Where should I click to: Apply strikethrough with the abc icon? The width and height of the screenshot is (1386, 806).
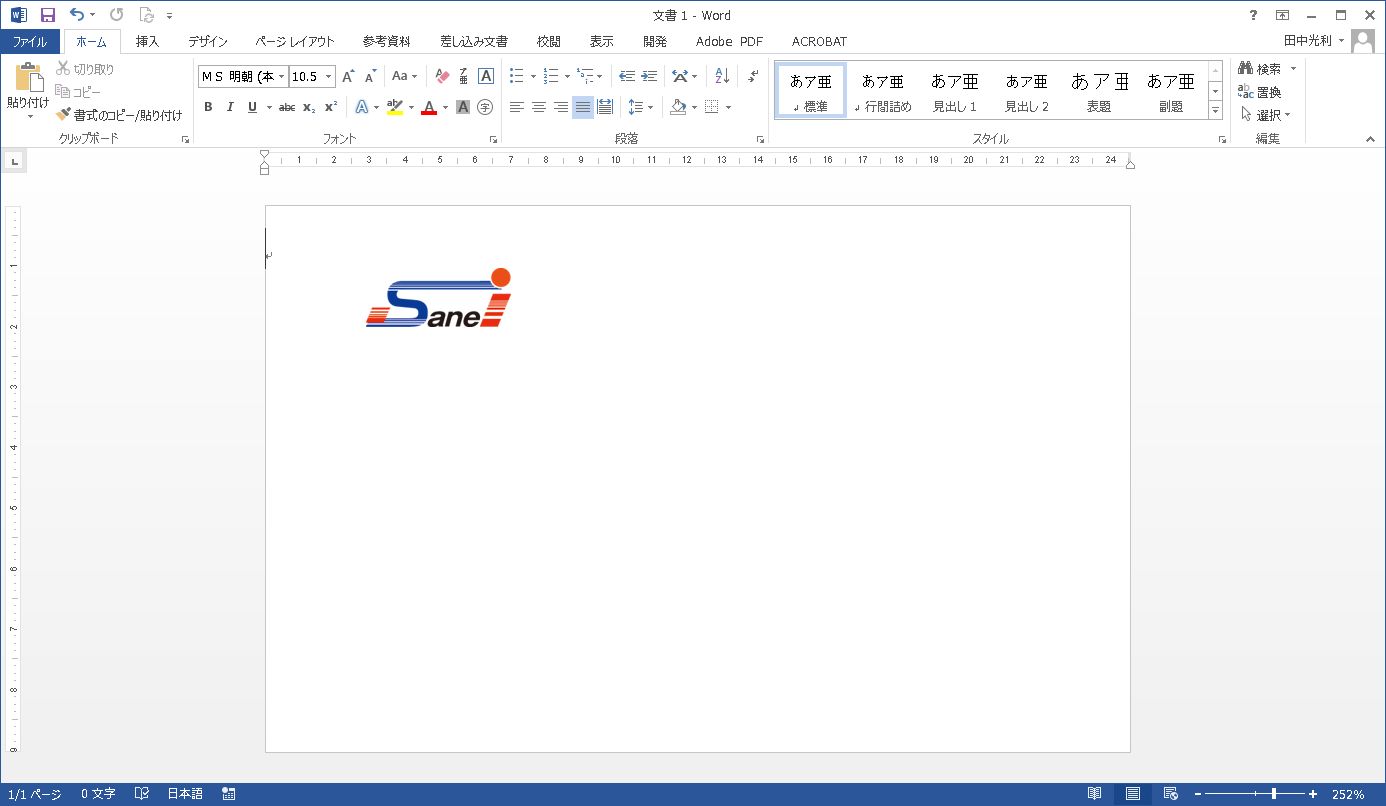coord(287,107)
